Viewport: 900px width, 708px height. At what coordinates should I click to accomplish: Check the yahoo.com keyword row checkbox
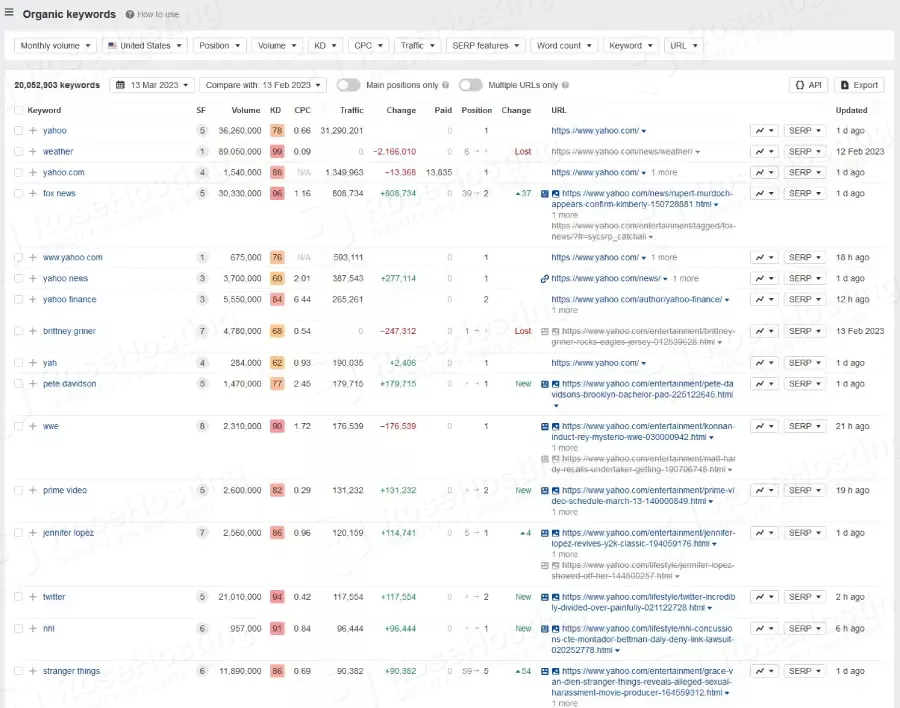coord(18,172)
